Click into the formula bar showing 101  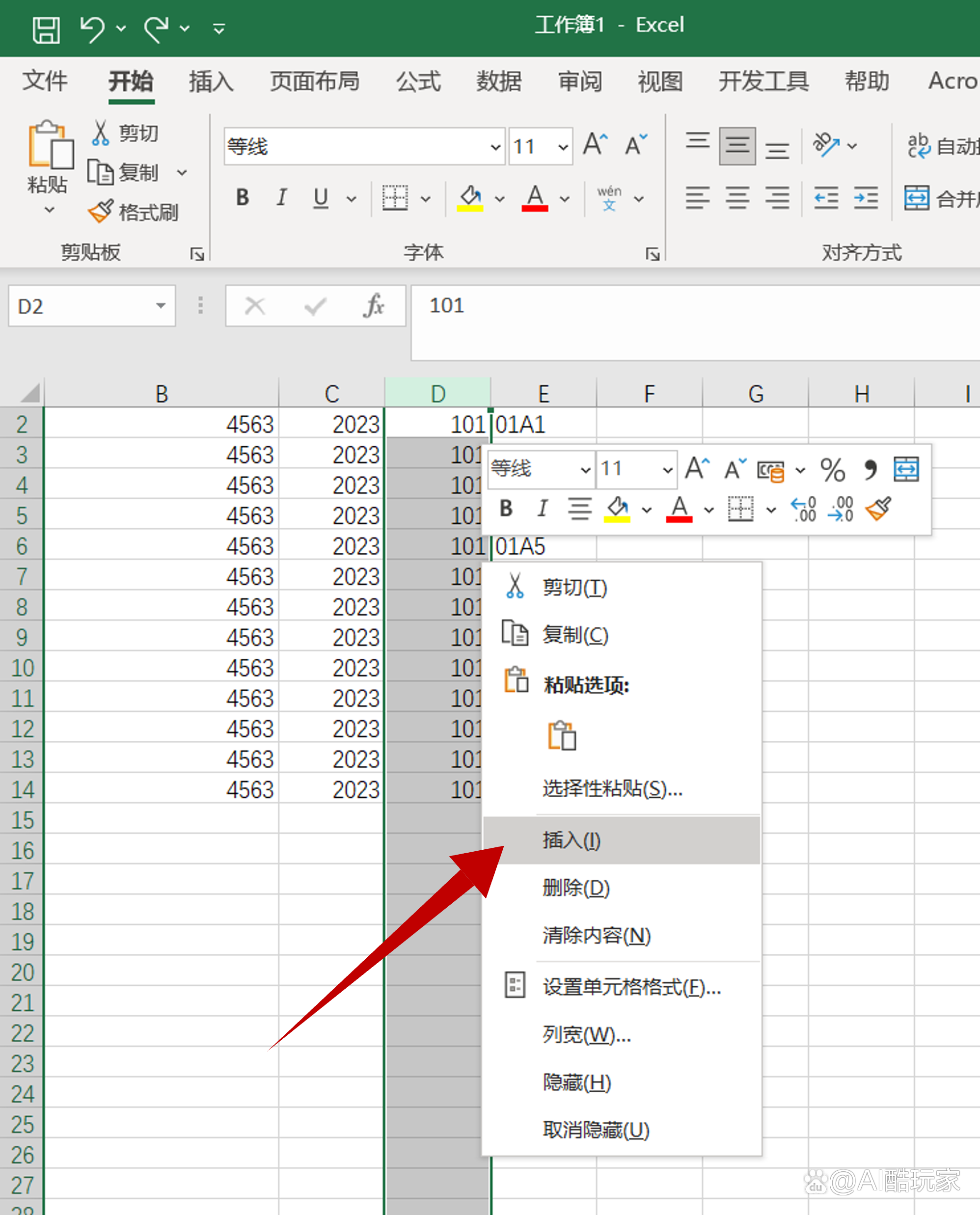click(x=695, y=322)
